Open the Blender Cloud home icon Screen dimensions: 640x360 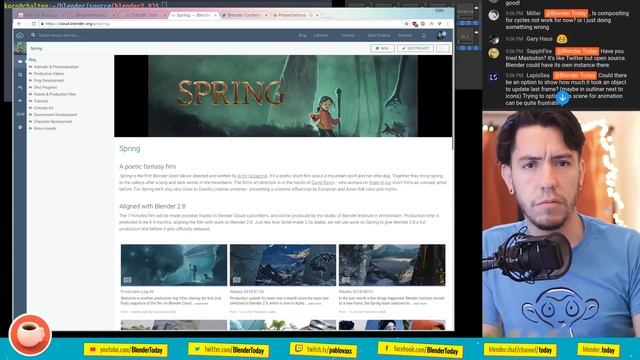tap(20, 36)
